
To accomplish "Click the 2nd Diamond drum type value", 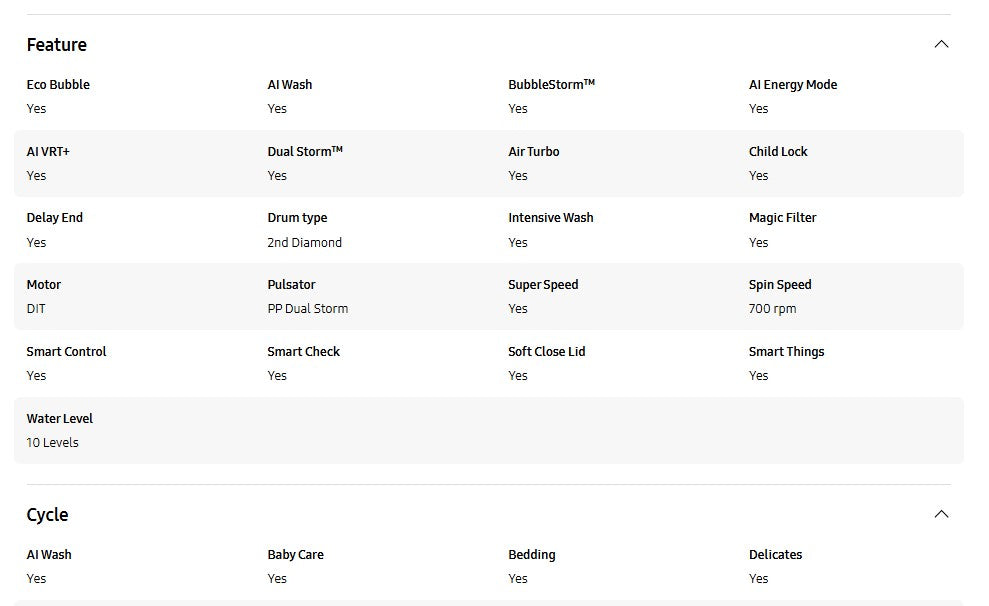I will [x=305, y=243].
